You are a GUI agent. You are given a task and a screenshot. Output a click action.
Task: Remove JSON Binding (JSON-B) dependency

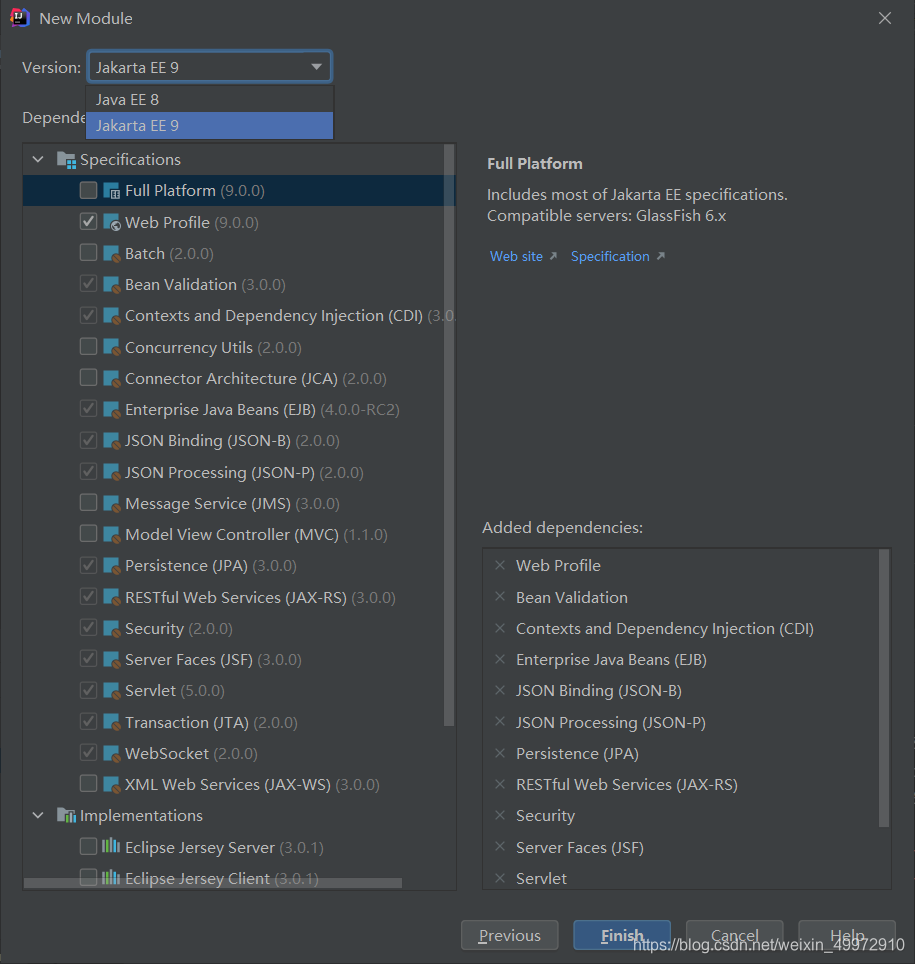(x=500, y=690)
